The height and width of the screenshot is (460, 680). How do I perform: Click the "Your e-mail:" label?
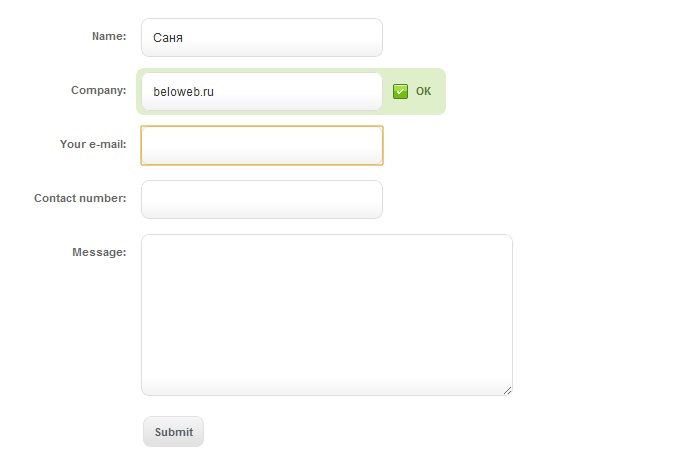93,144
